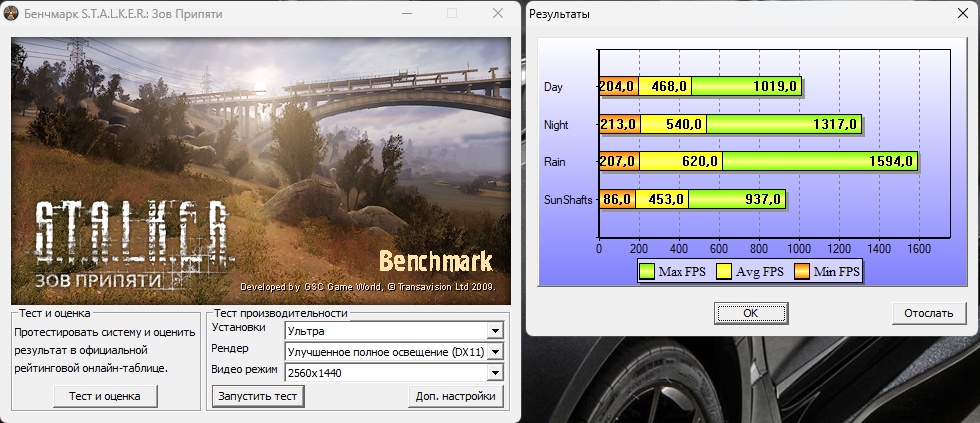The image size is (980, 423).
Task: Click the 'Установки' label
Action: 238,327
